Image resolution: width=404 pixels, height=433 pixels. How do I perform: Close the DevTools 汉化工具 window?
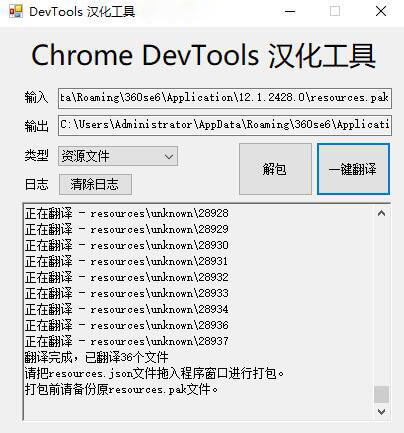(x=381, y=12)
